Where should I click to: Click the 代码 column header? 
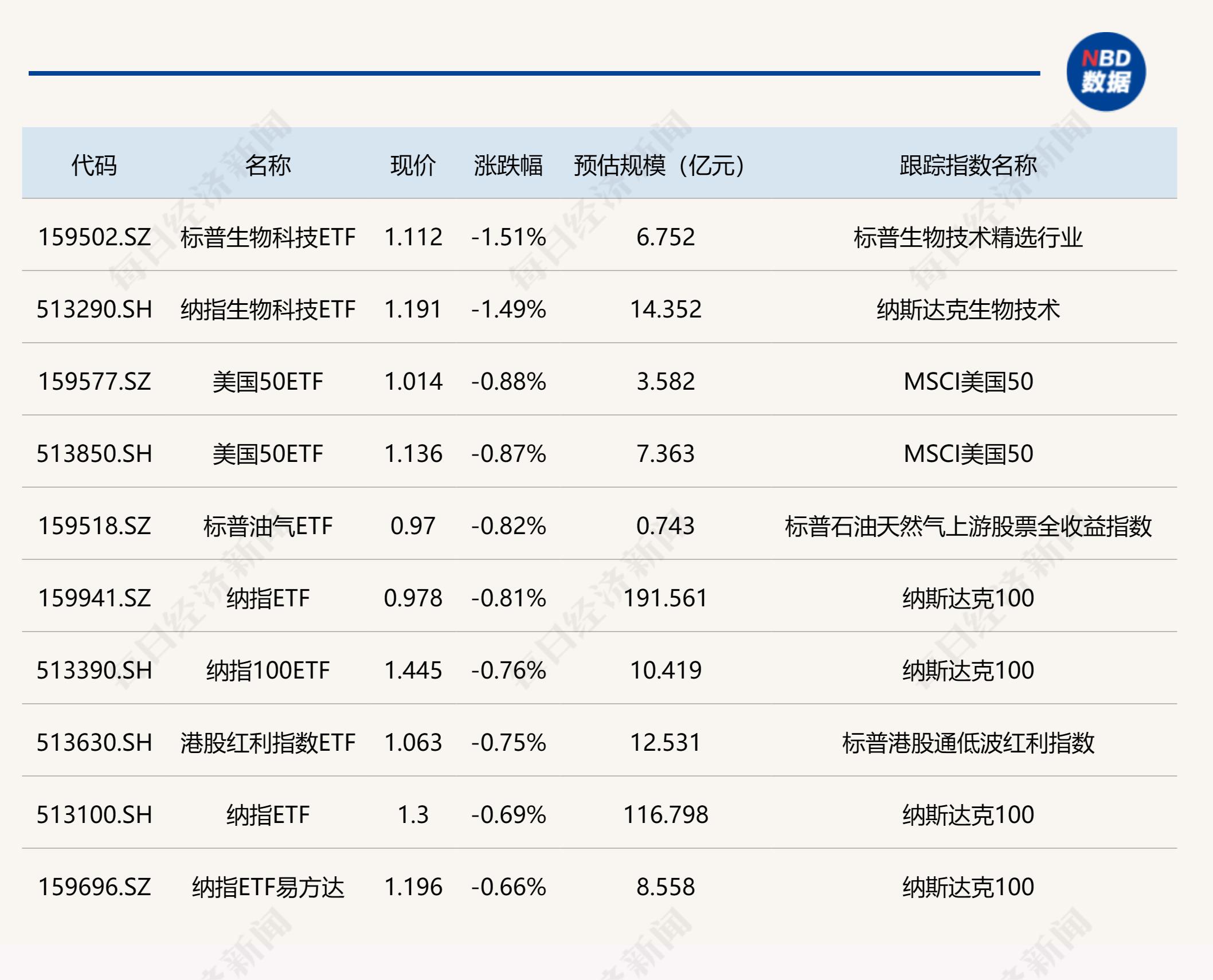pyautogui.click(x=94, y=166)
